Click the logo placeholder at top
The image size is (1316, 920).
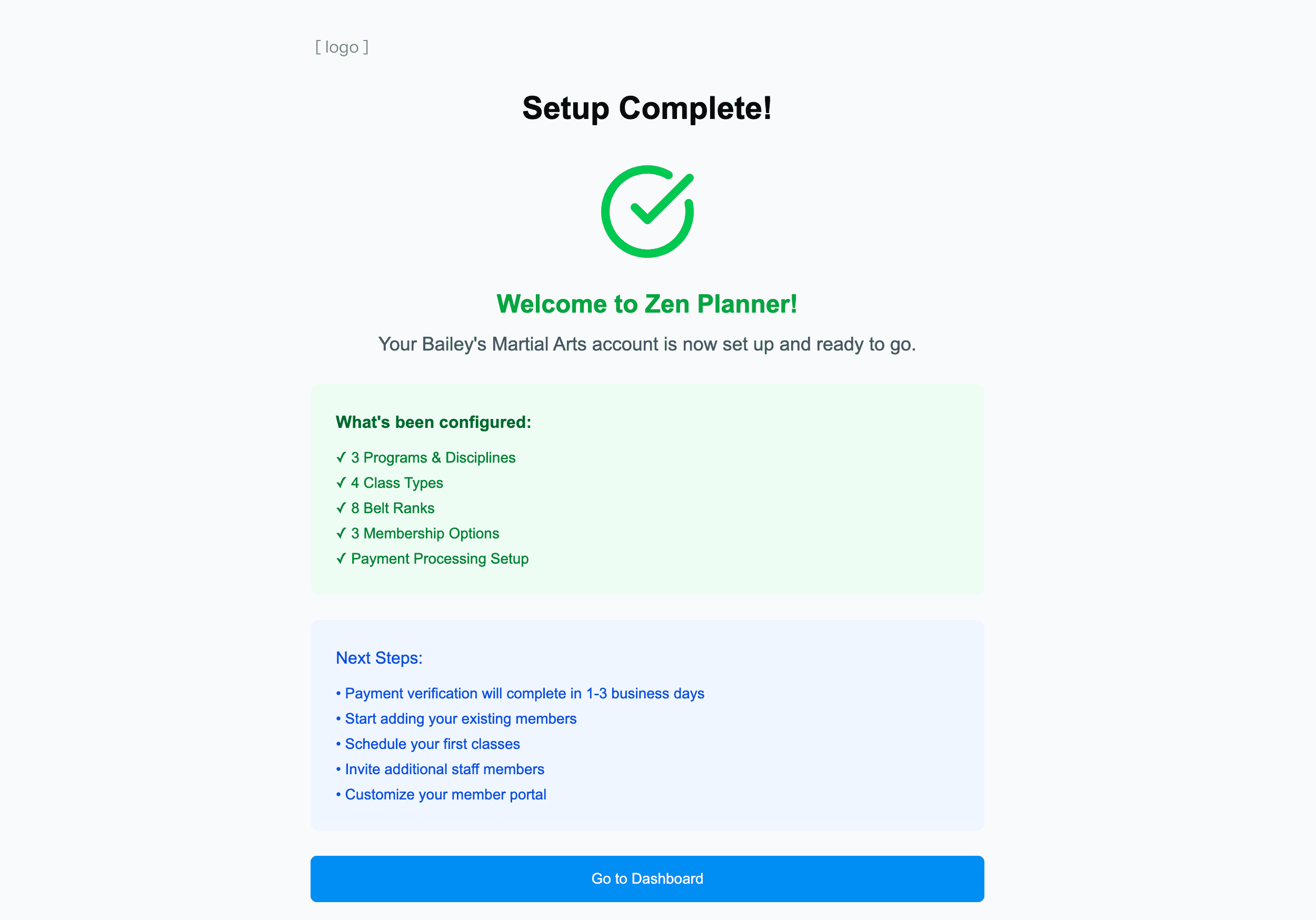pos(342,47)
